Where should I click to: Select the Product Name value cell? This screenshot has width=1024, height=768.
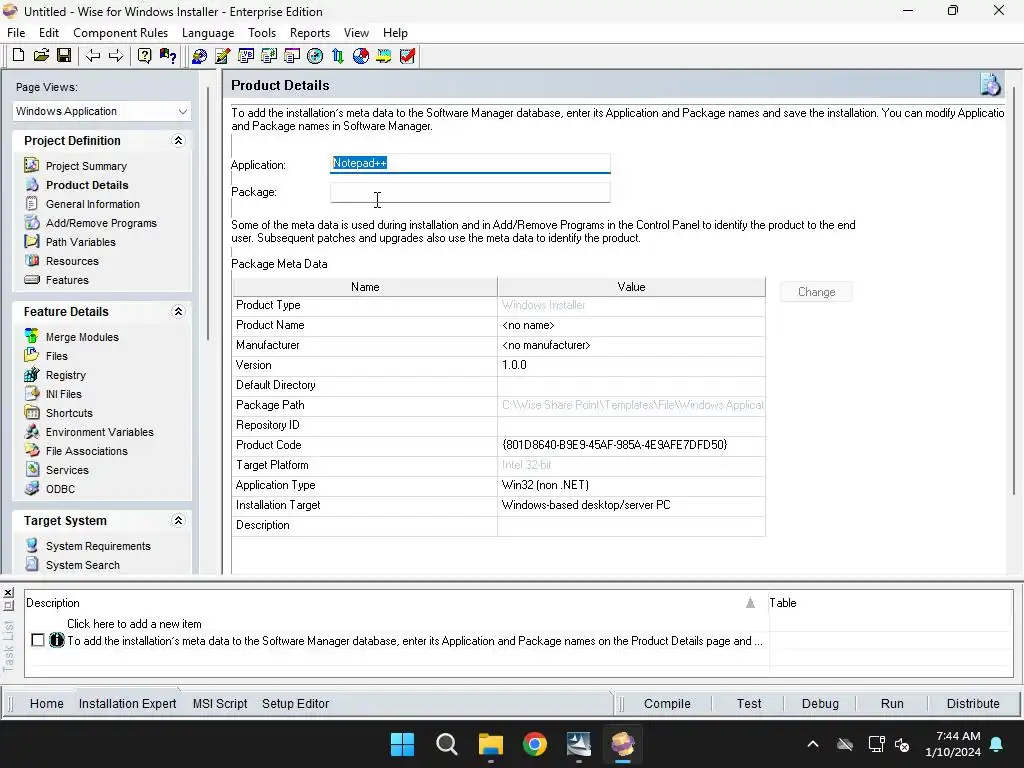(x=631, y=325)
